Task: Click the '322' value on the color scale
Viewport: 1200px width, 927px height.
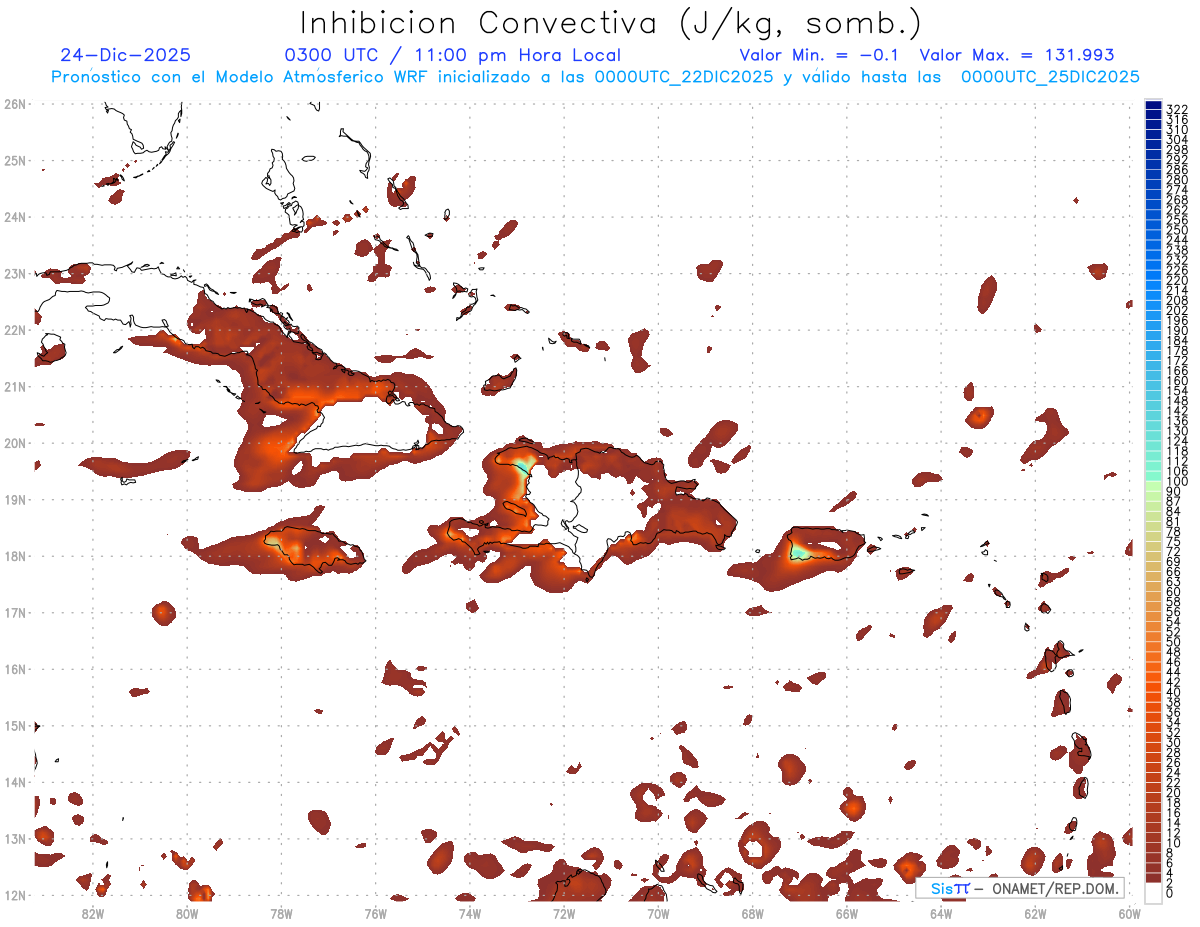Action: [x=1177, y=109]
